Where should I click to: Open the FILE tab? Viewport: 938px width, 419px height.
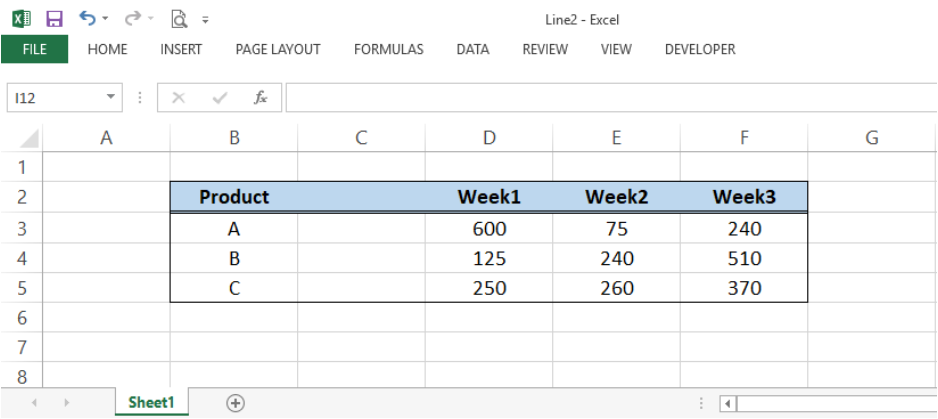coord(35,49)
